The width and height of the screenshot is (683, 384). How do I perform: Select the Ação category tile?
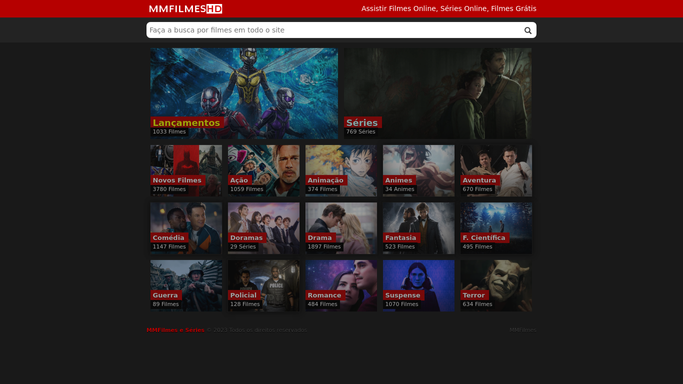point(264,171)
